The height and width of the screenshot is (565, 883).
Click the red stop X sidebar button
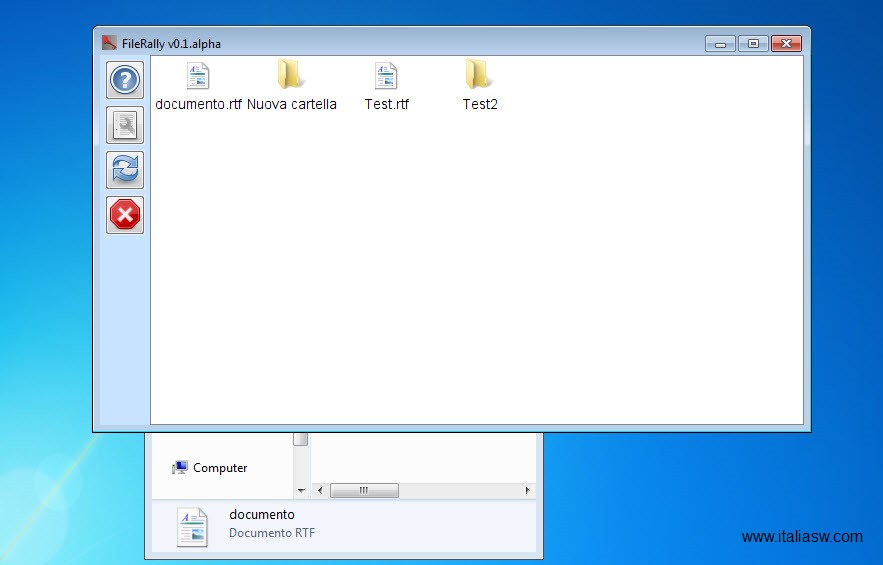point(125,215)
